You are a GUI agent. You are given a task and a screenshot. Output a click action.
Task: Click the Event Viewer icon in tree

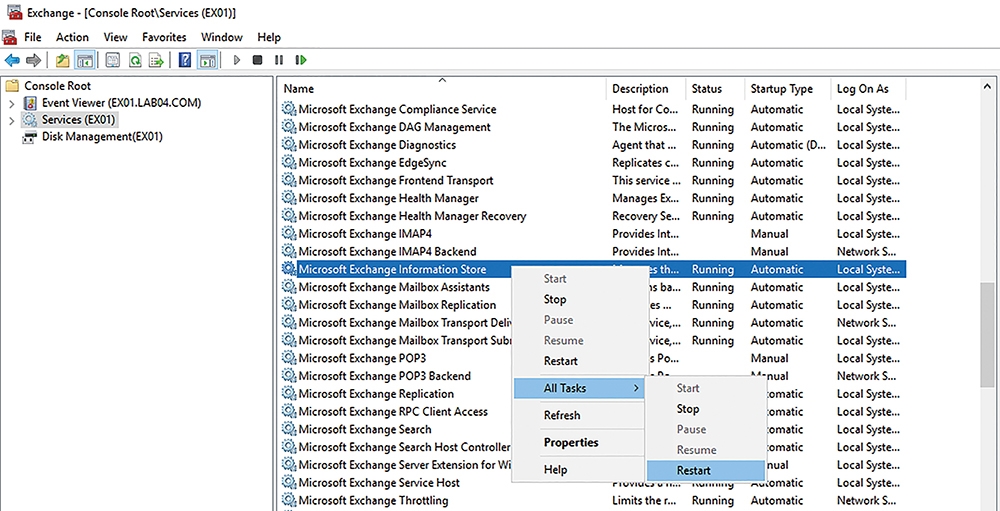30,103
